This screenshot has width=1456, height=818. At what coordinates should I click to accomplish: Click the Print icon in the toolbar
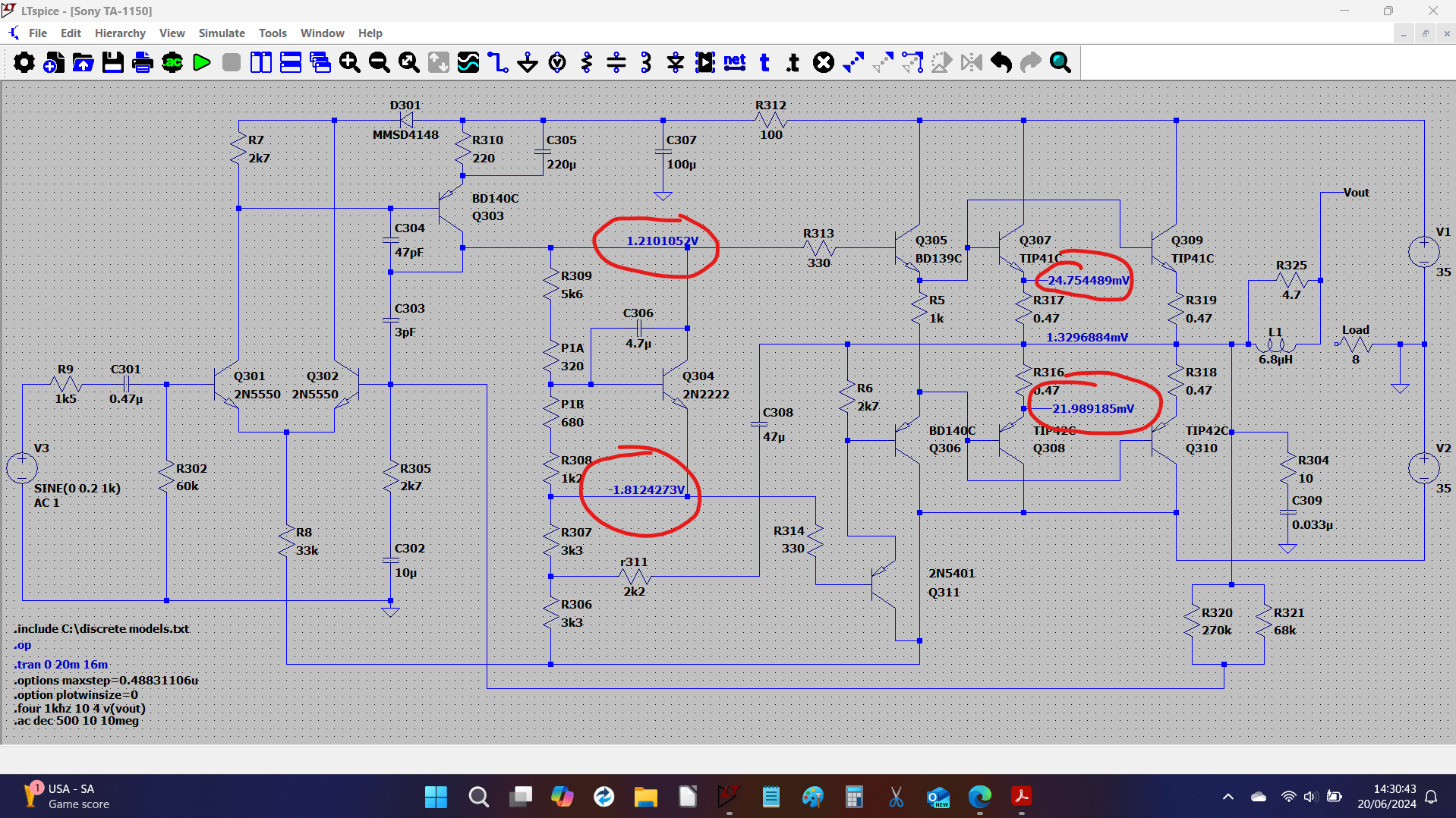(x=143, y=62)
